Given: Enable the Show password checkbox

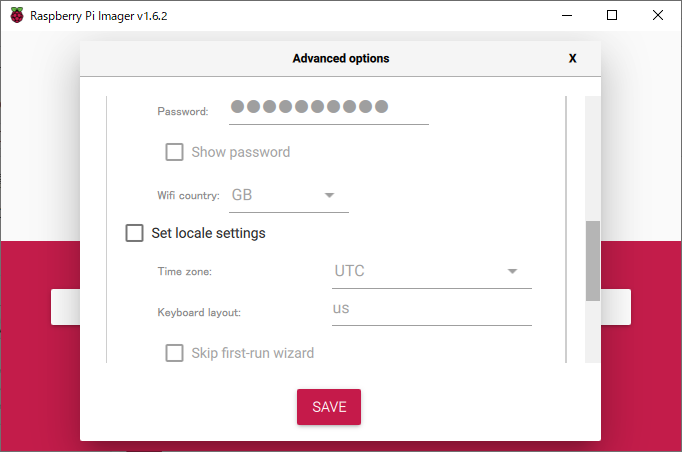Looking at the screenshot, I should pyautogui.click(x=175, y=152).
